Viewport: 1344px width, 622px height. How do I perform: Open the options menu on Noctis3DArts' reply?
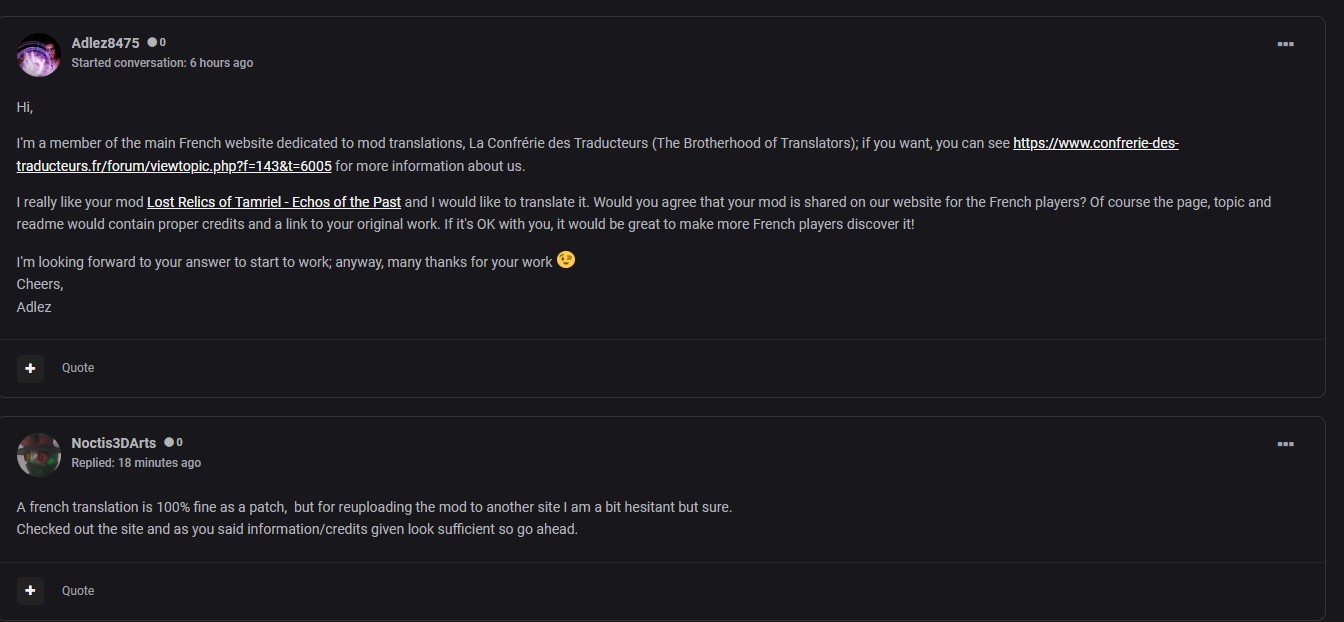point(1285,444)
